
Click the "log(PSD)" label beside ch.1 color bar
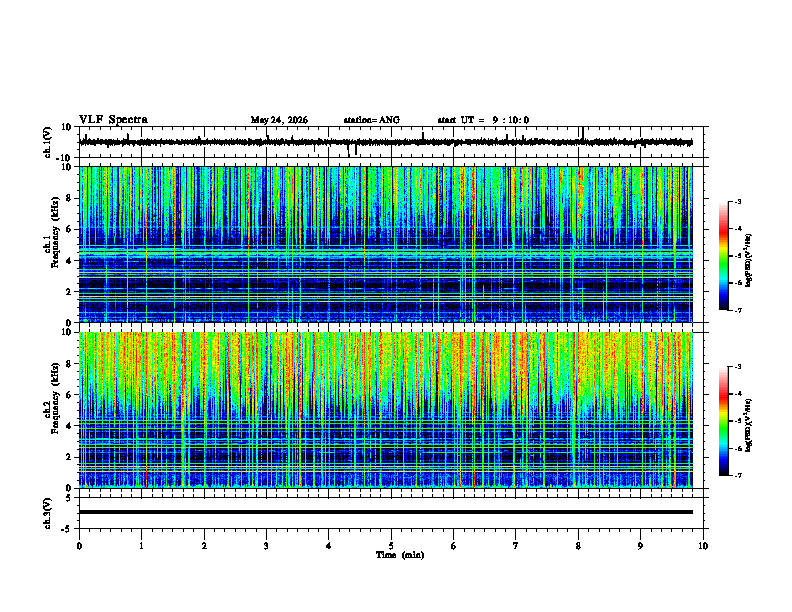(749, 261)
